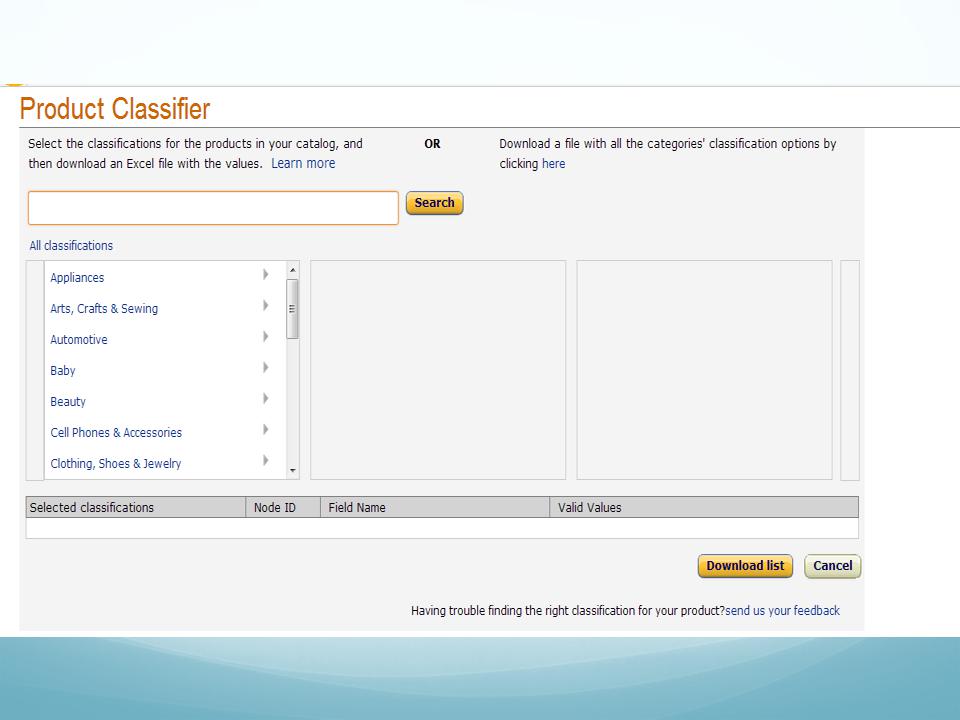Open Cell Phones & Accessories category
This screenshot has height=720, width=960.
116,432
